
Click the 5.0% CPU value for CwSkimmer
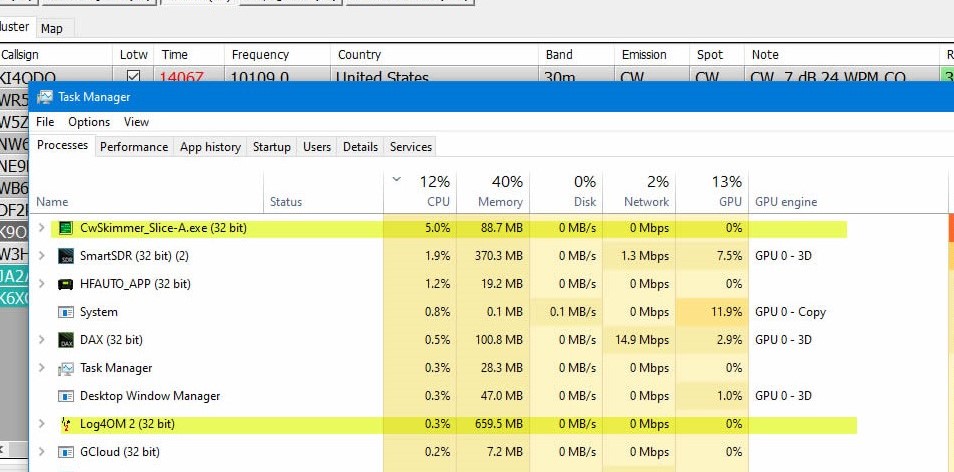click(x=437, y=228)
